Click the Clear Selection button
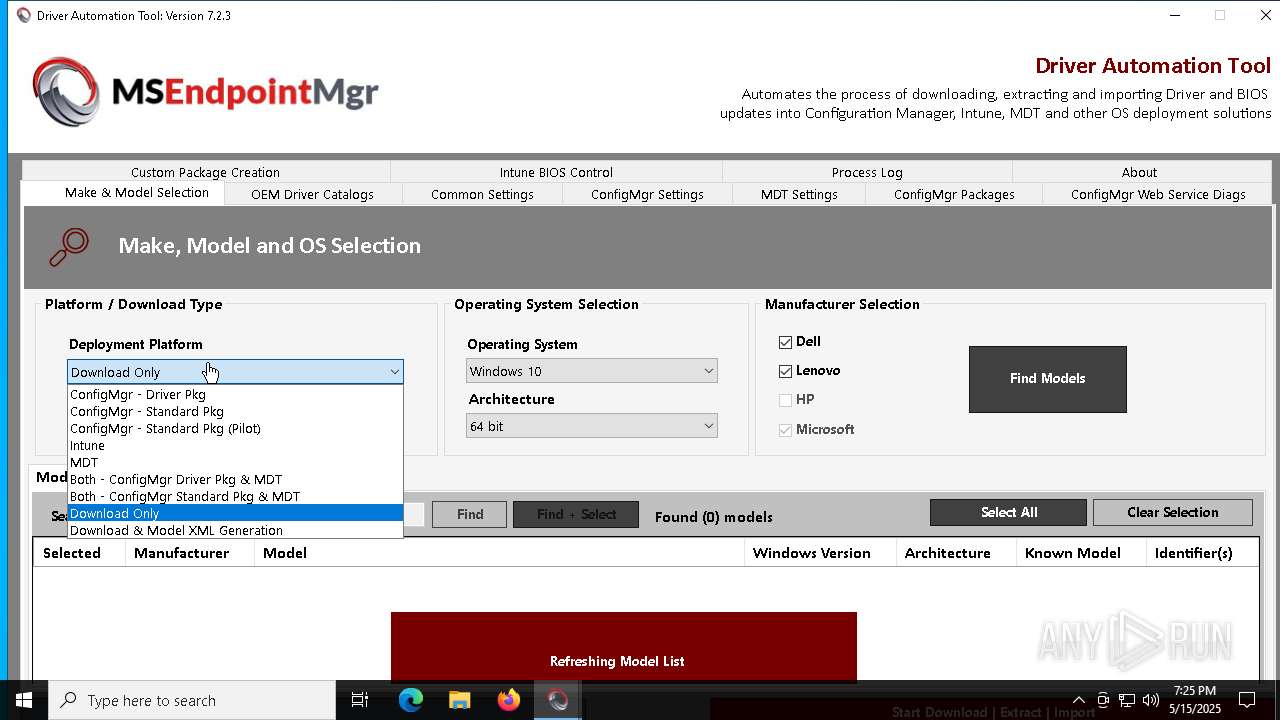This screenshot has width=1280, height=720. [1172, 512]
